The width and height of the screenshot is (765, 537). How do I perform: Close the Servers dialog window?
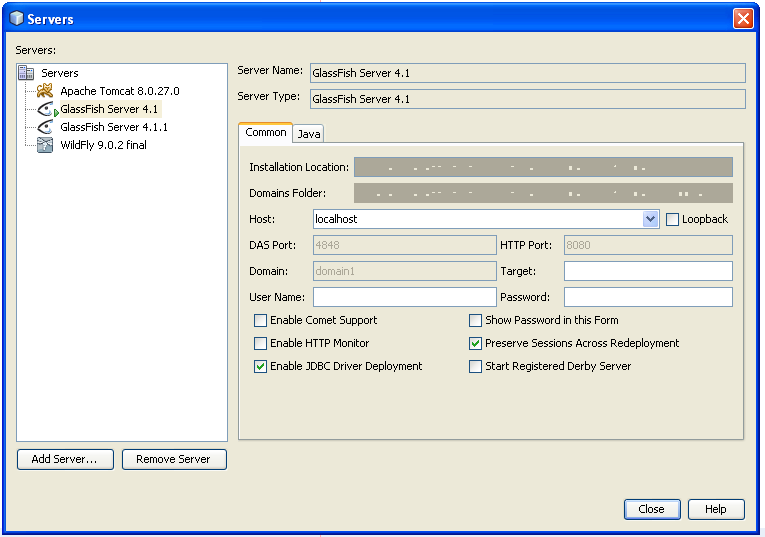(x=743, y=19)
